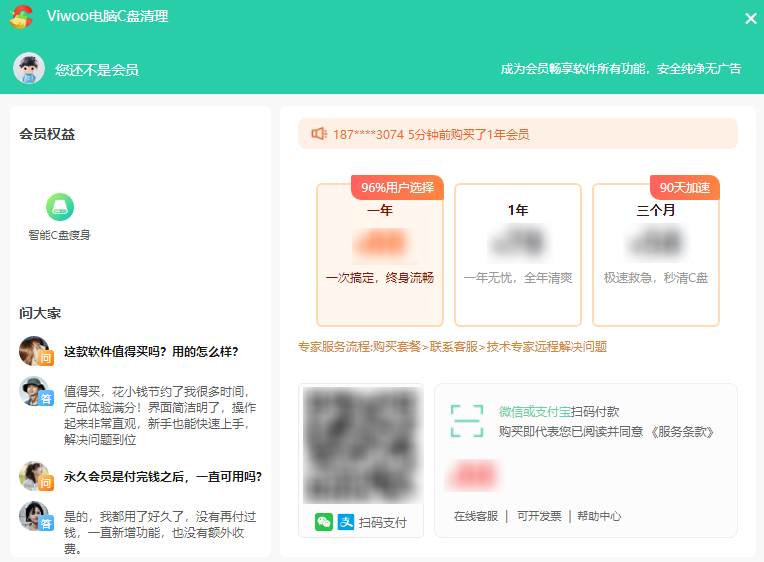Click avatar beside 值得买 answer
The height and width of the screenshot is (562, 764).
(35, 391)
